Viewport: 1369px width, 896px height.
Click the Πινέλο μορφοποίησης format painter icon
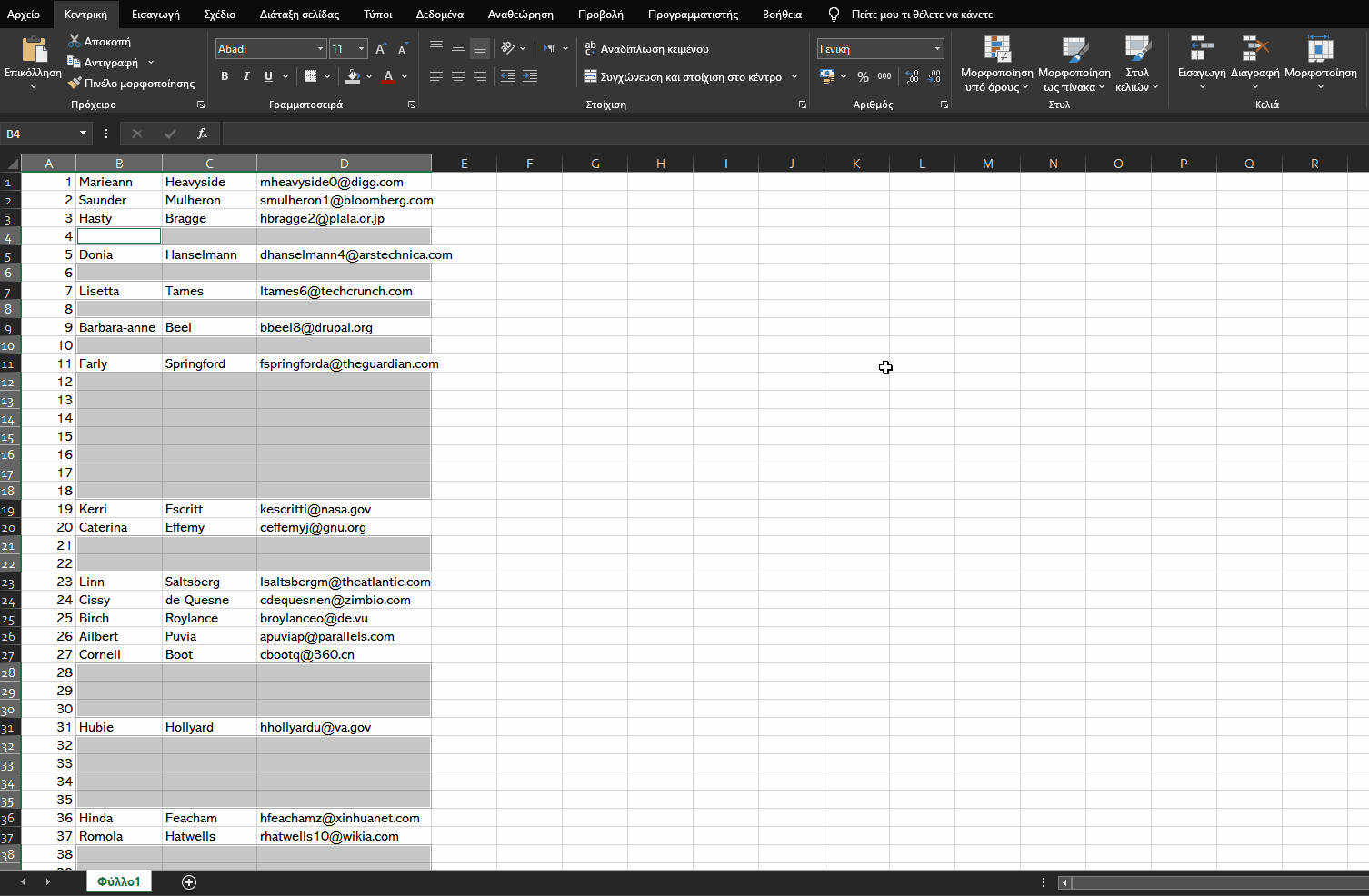pyautogui.click(x=75, y=83)
